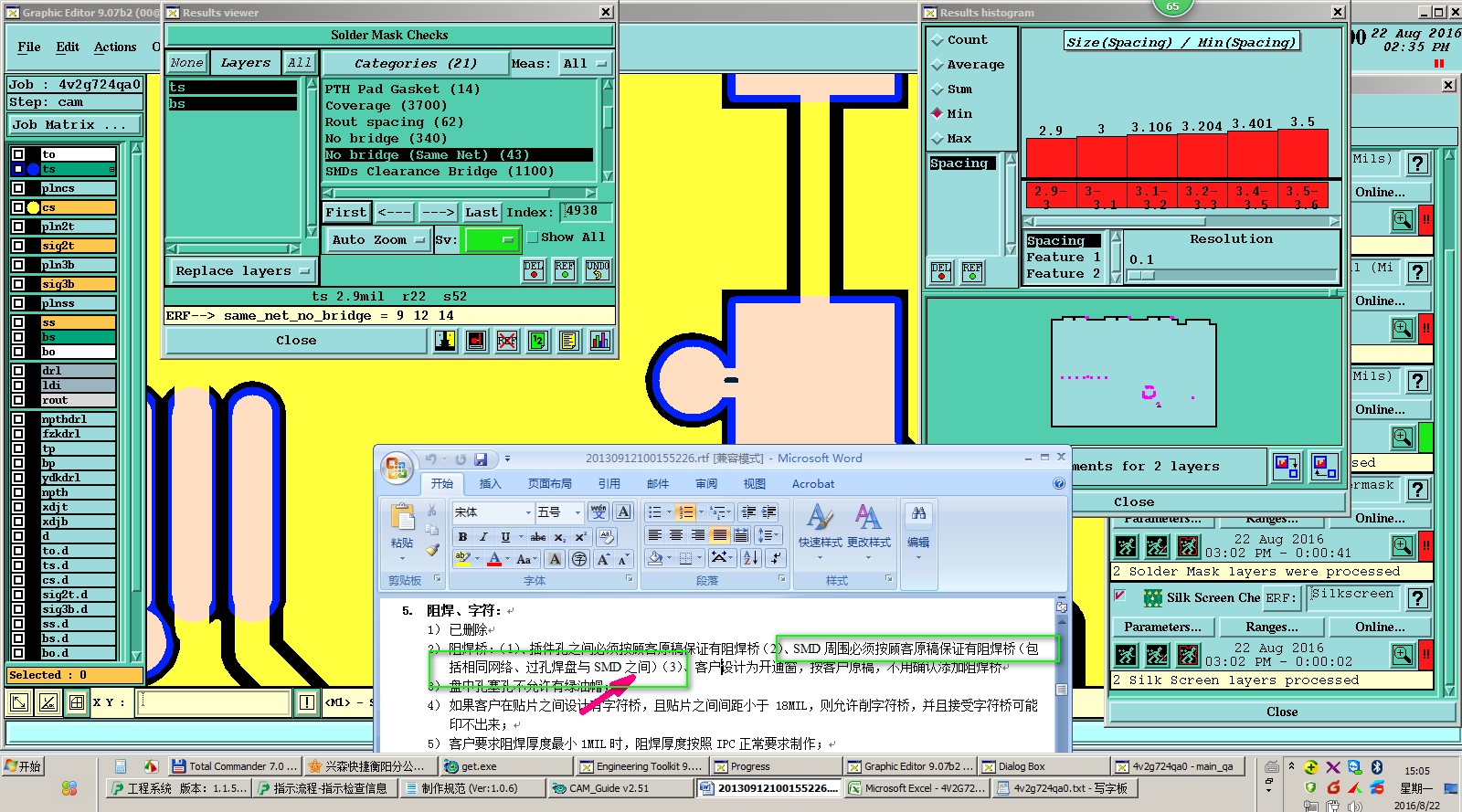
Task: Open the File menu
Action: pos(29,47)
